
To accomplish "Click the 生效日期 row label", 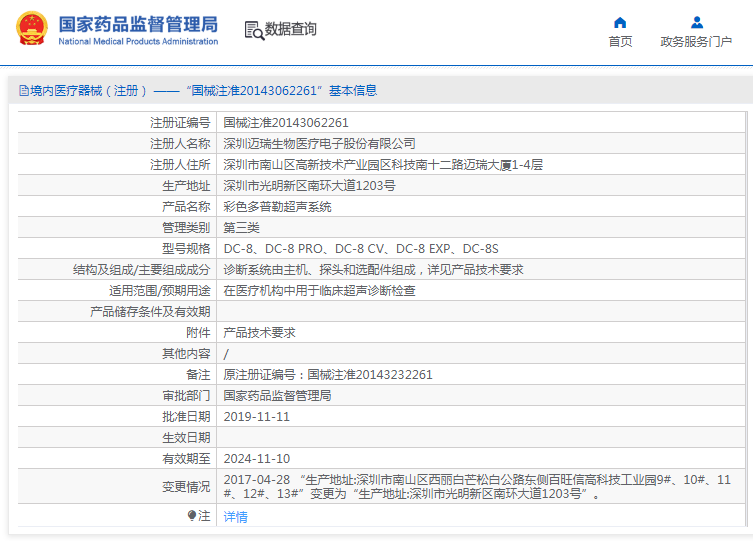I will point(186,438).
